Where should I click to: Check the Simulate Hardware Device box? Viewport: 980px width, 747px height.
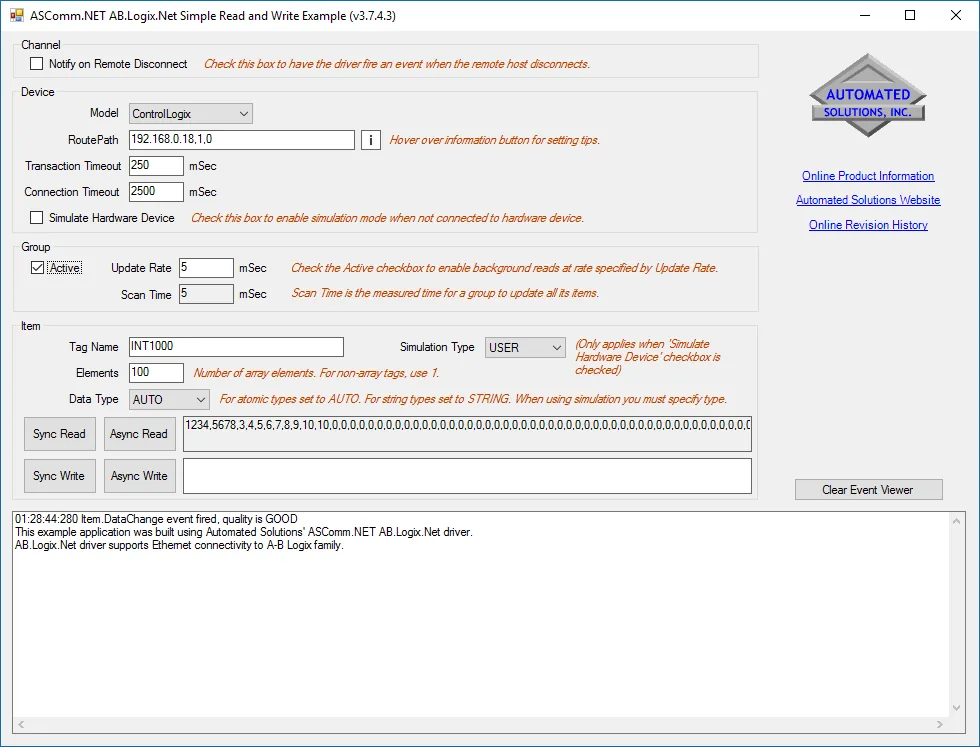37,218
